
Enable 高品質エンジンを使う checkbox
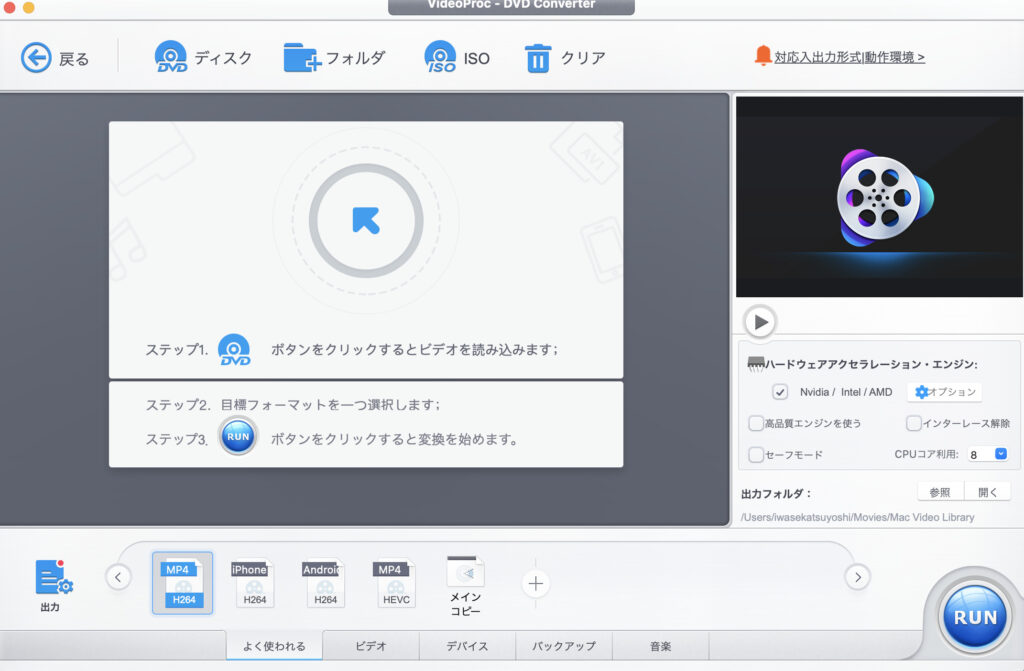pos(756,423)
